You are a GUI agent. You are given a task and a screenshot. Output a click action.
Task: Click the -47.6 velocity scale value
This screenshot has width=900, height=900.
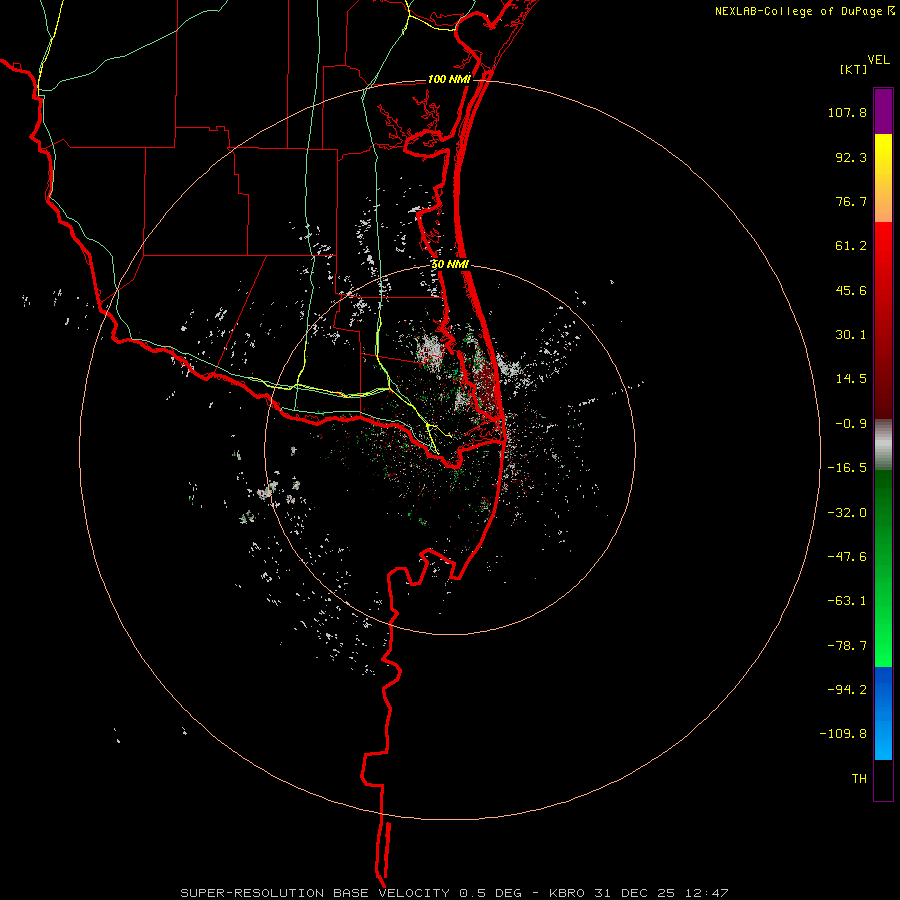847,557
